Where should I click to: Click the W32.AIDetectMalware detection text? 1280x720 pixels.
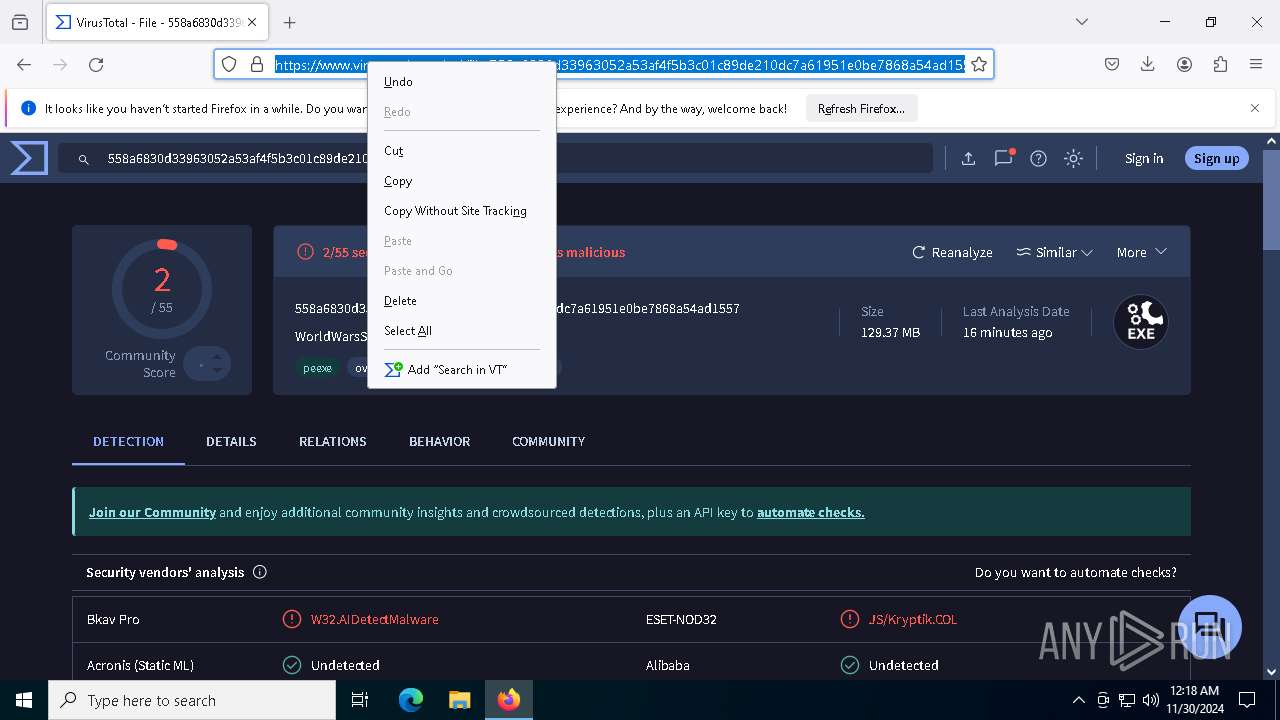(374, 619)
